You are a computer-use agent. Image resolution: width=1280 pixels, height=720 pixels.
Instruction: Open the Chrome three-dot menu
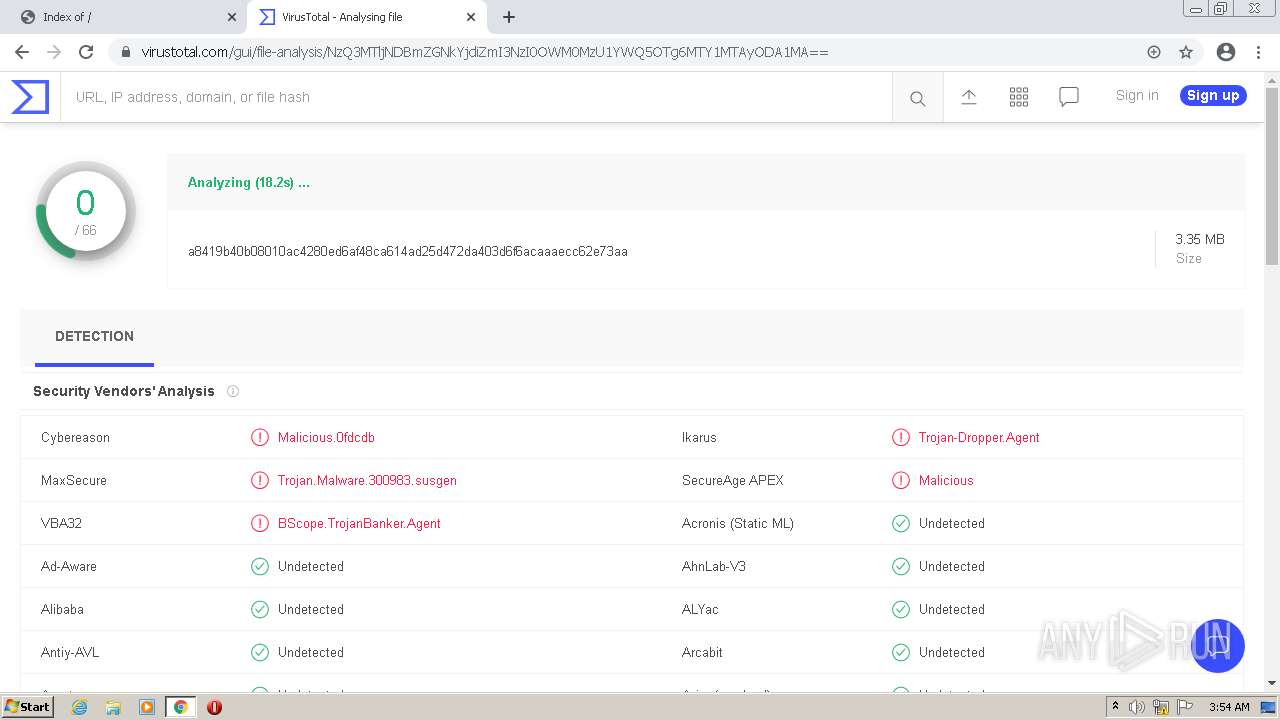(x=1259, y=52)
